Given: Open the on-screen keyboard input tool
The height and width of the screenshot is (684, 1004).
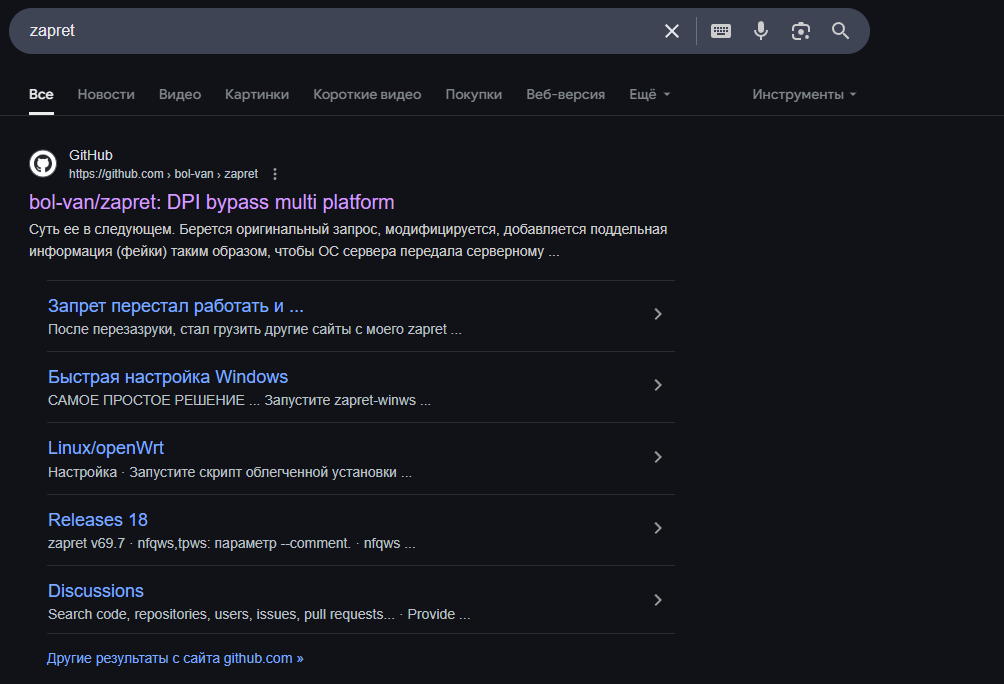Looking at the screenshot, I should 721,31.
